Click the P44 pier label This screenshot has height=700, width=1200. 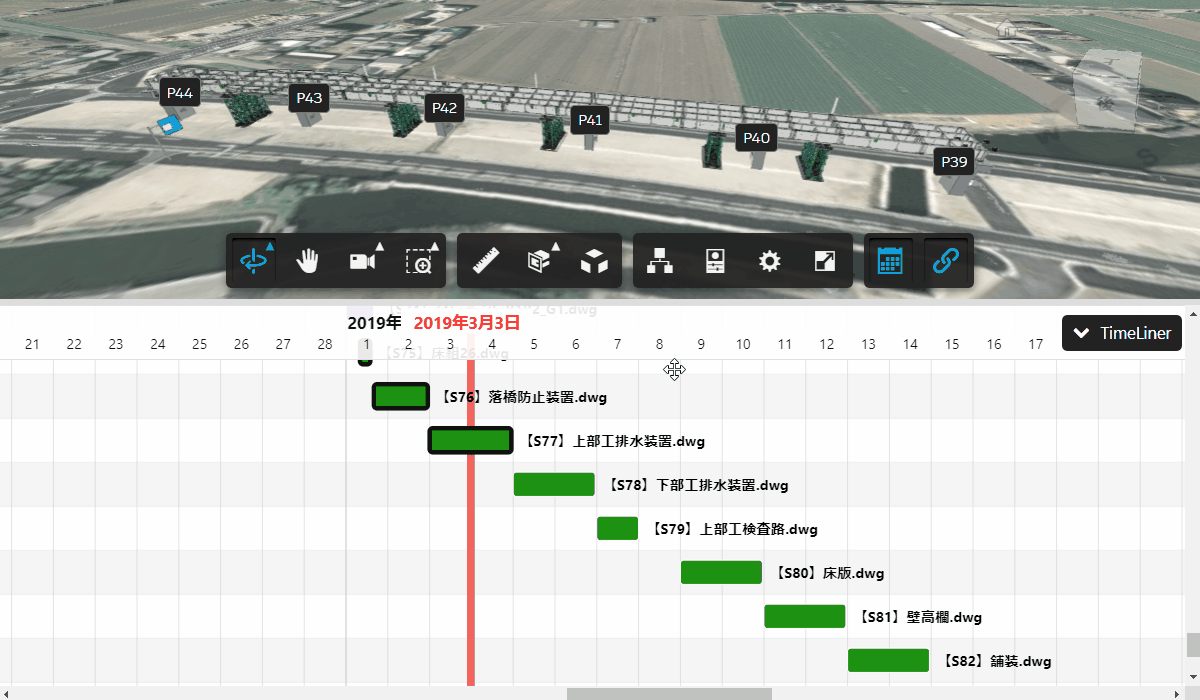point(180,93)
